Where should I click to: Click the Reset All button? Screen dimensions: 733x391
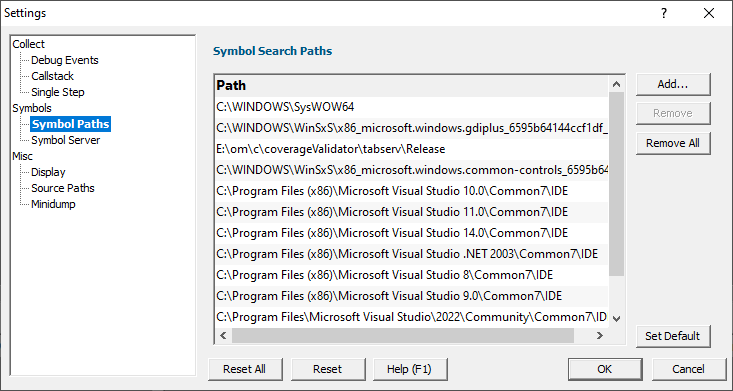click(x=244, y=369)
